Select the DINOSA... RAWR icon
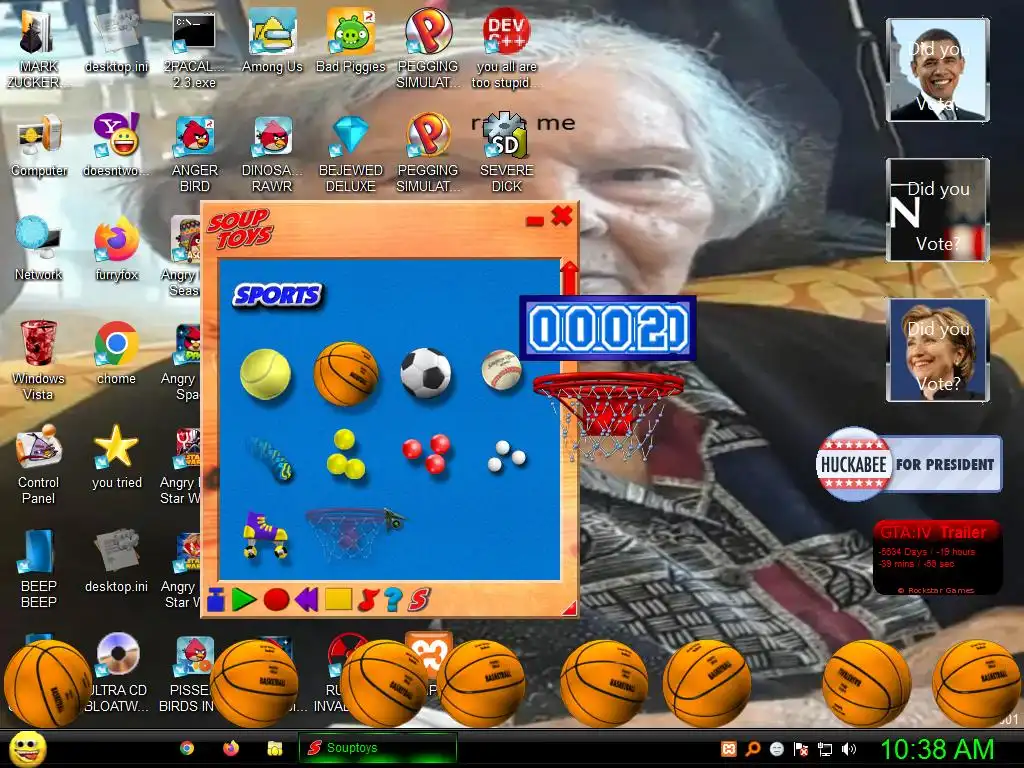The width and height of the screenshot is (1024, 768). (272, 154)
